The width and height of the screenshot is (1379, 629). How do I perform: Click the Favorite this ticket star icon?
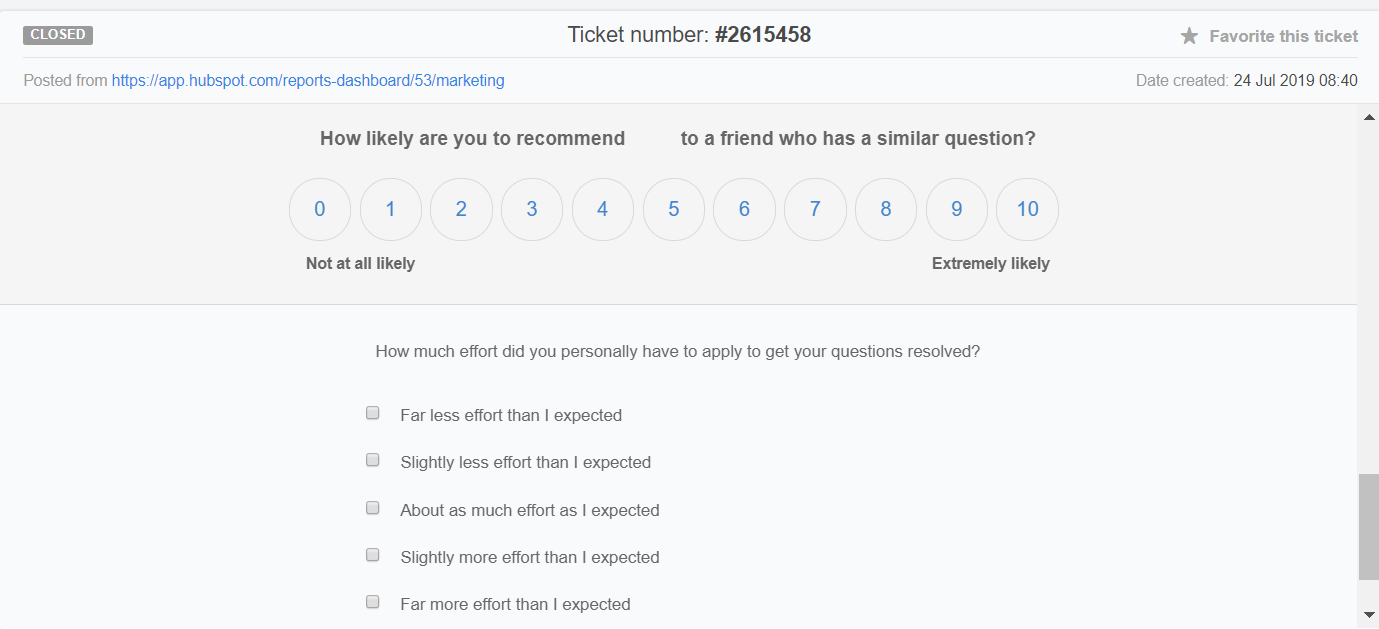click(1189, 36)
